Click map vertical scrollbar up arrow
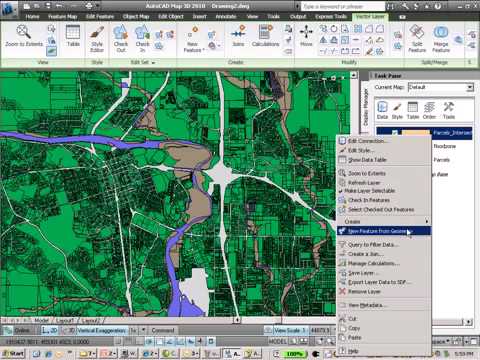480x360 pixels. (354, 75)
